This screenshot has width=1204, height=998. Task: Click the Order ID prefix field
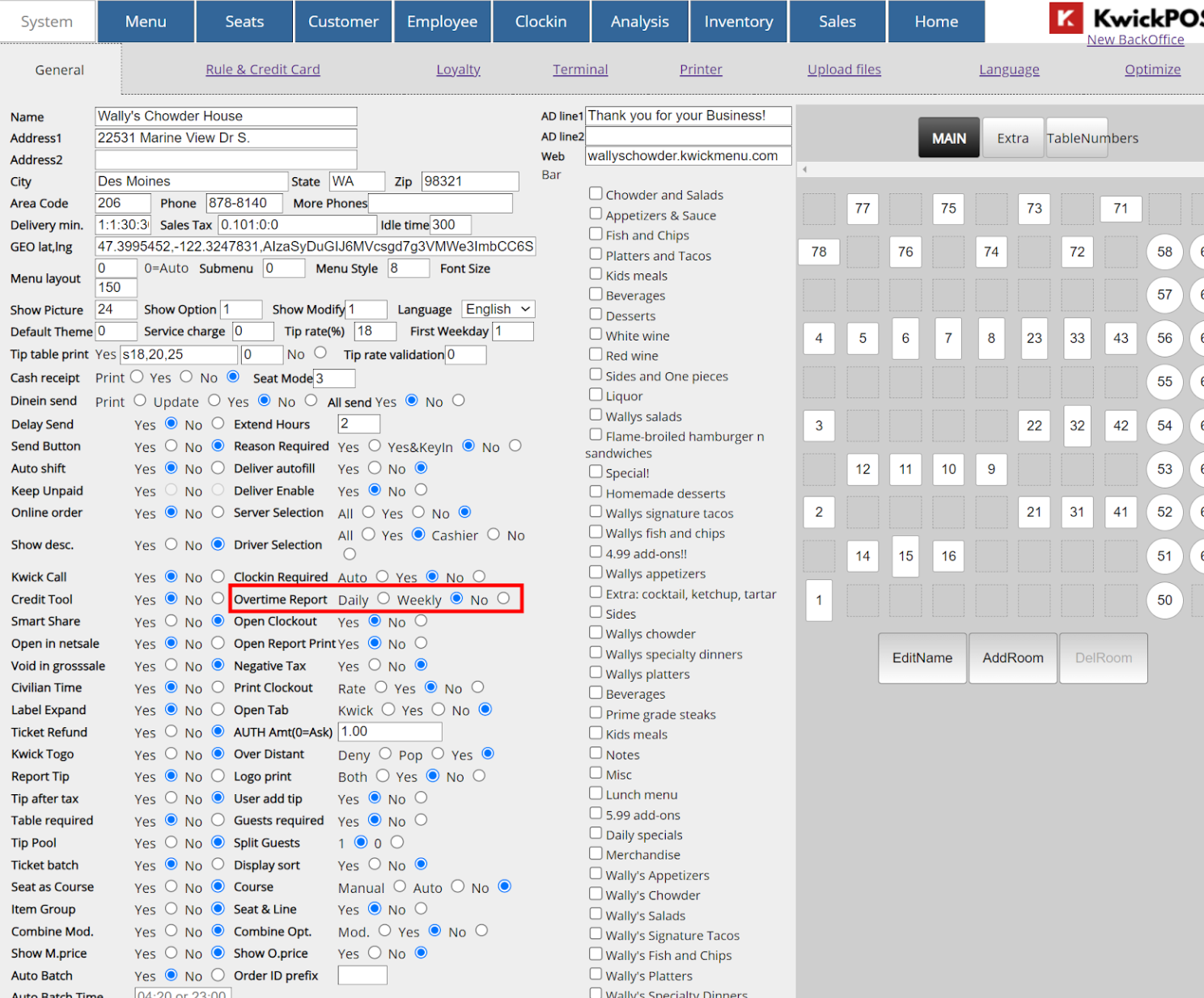pos(362,975)
